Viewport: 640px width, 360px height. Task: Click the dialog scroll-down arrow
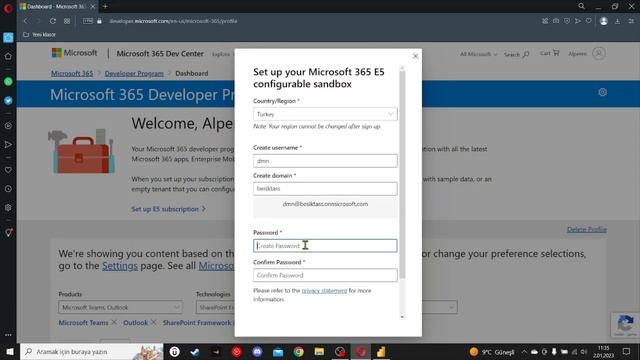click(402, 317)
